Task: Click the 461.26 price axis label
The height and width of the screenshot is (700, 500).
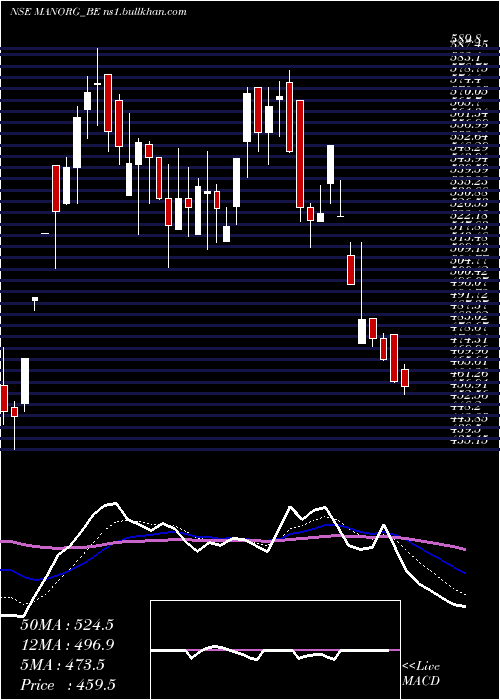Action: click(x=468, y=374)
